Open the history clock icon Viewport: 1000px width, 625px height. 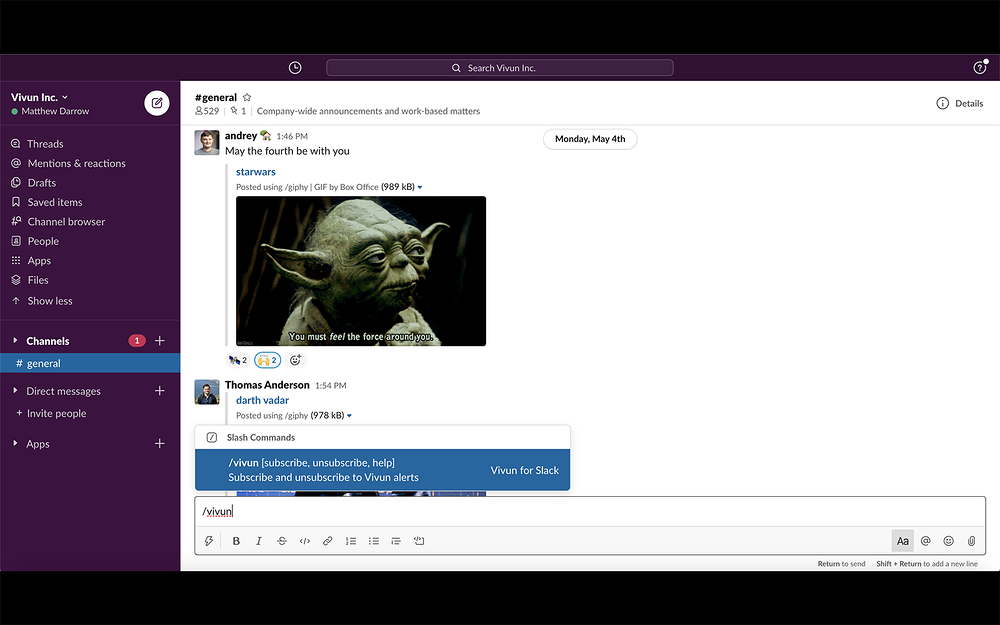click(295, 68)
